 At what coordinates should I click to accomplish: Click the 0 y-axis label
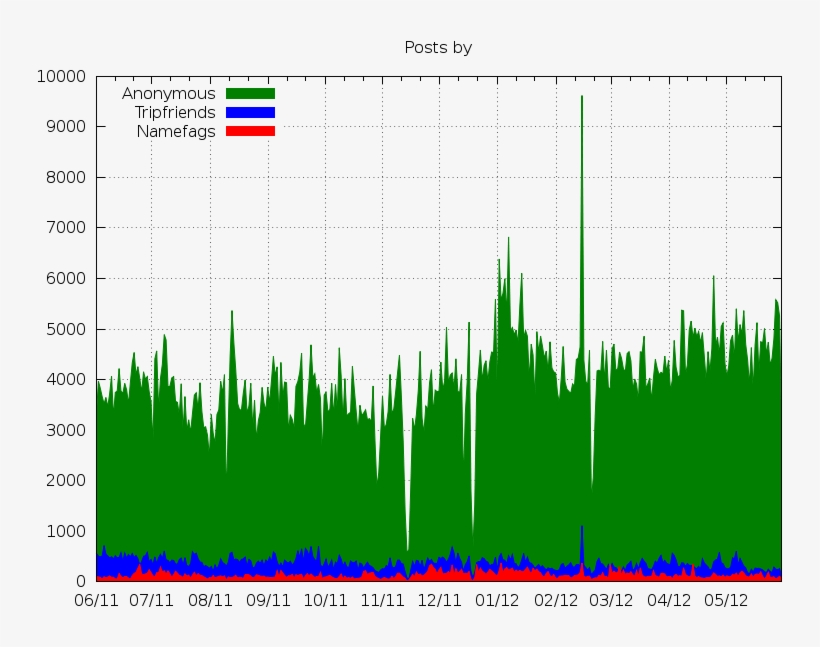[81, 581]
